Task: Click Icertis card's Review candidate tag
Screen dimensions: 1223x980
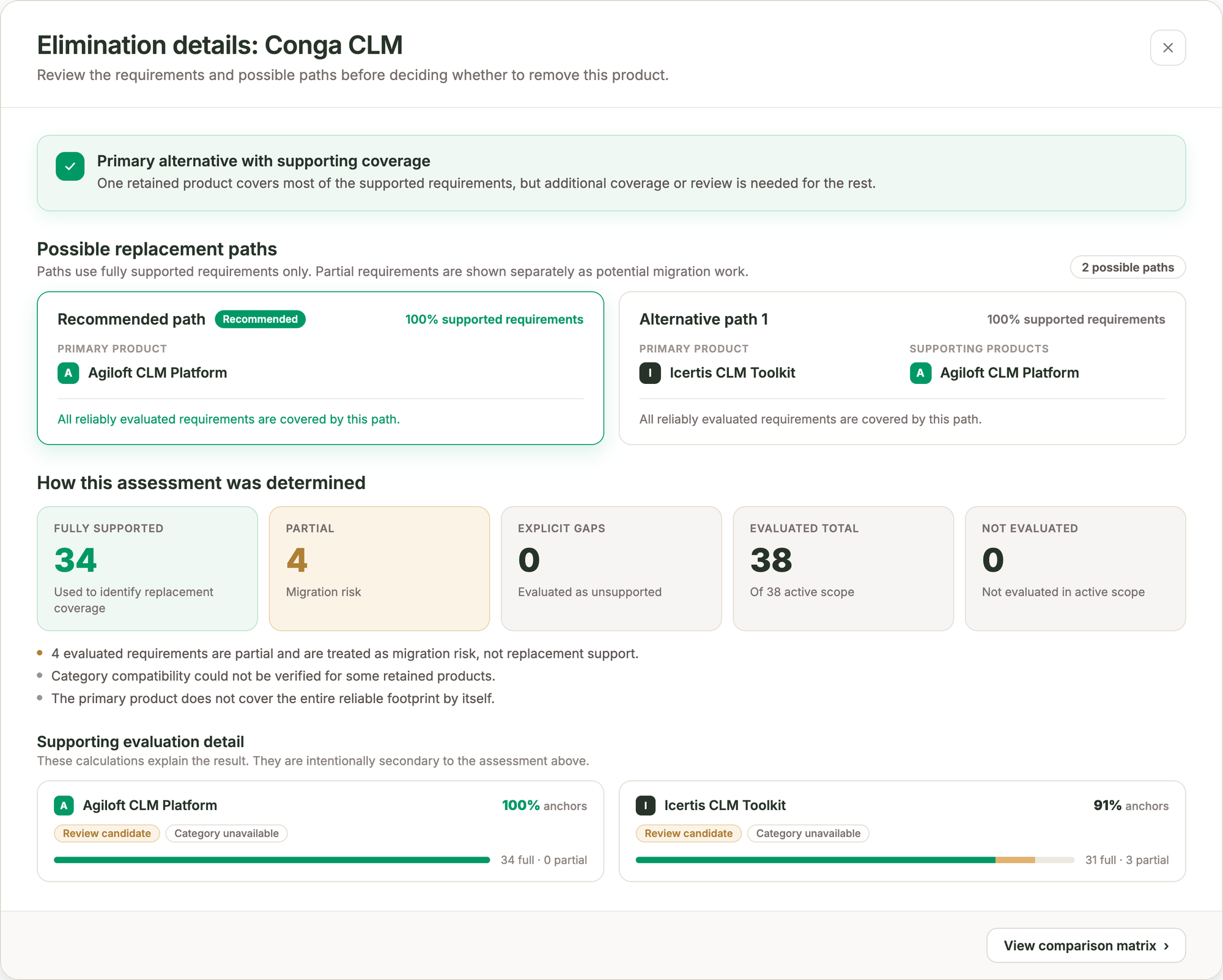Action: (689, 833)
